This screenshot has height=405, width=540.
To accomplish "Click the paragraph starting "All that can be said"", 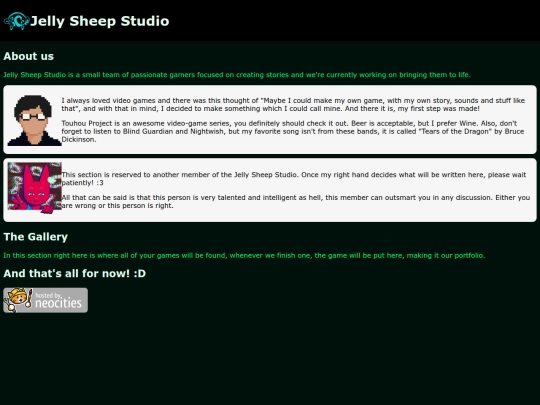I will click(296, 201).
